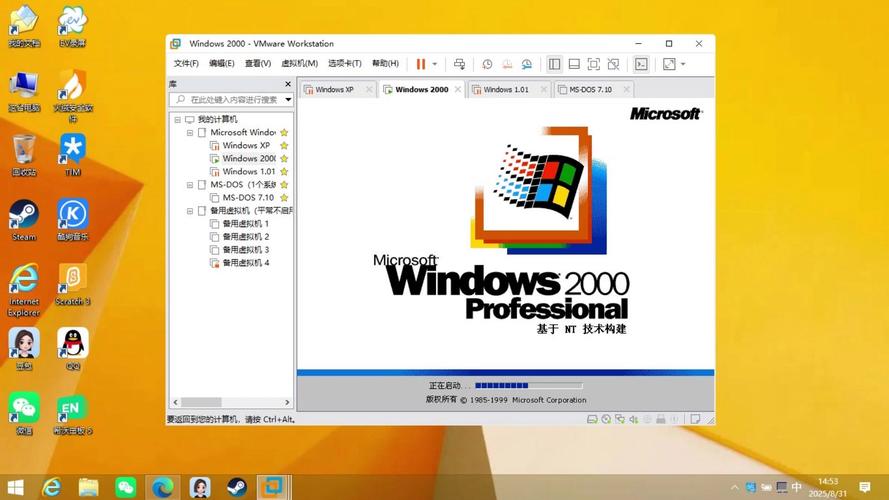Click the printer status icon

pos(661,420)
